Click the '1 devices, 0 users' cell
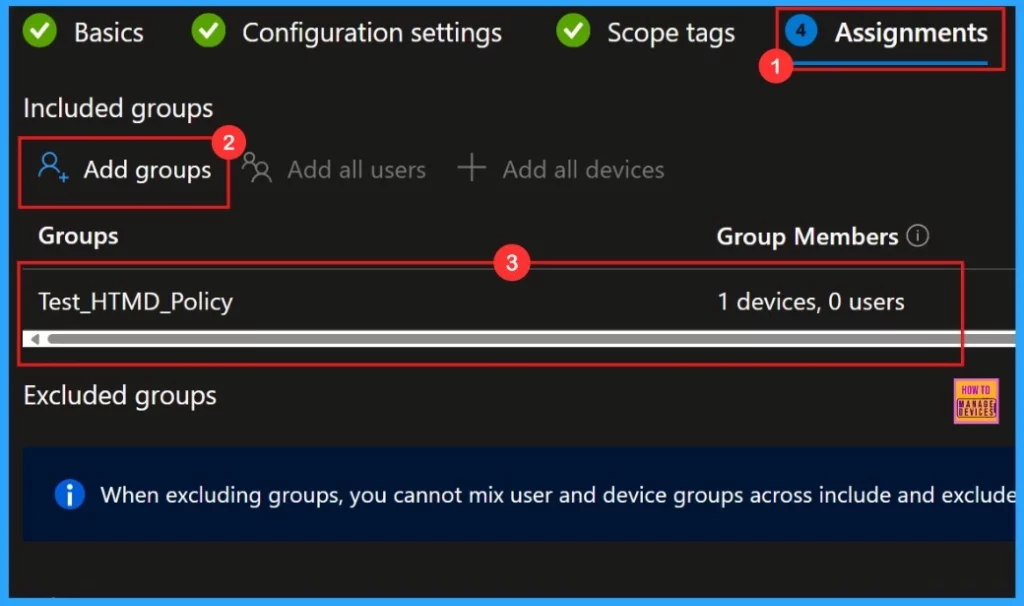1024x606 pixels. click(x=810, y=302)
